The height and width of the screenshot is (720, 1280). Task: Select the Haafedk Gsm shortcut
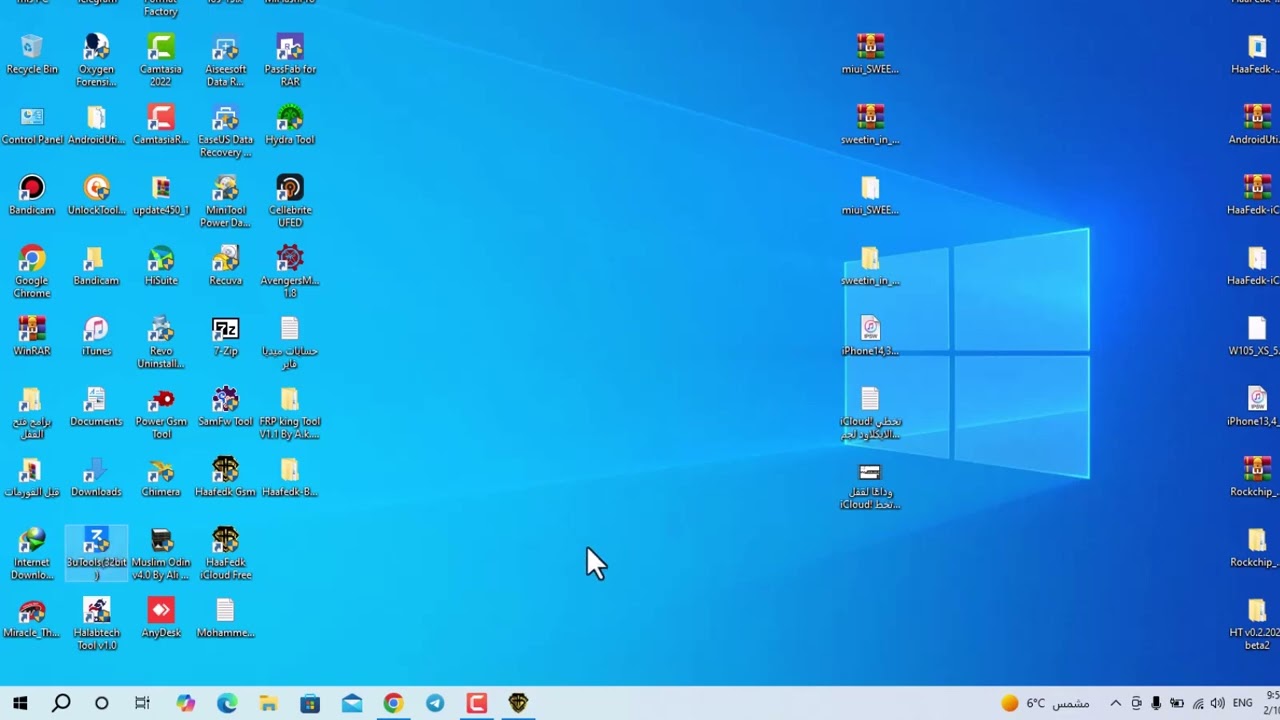225,477
